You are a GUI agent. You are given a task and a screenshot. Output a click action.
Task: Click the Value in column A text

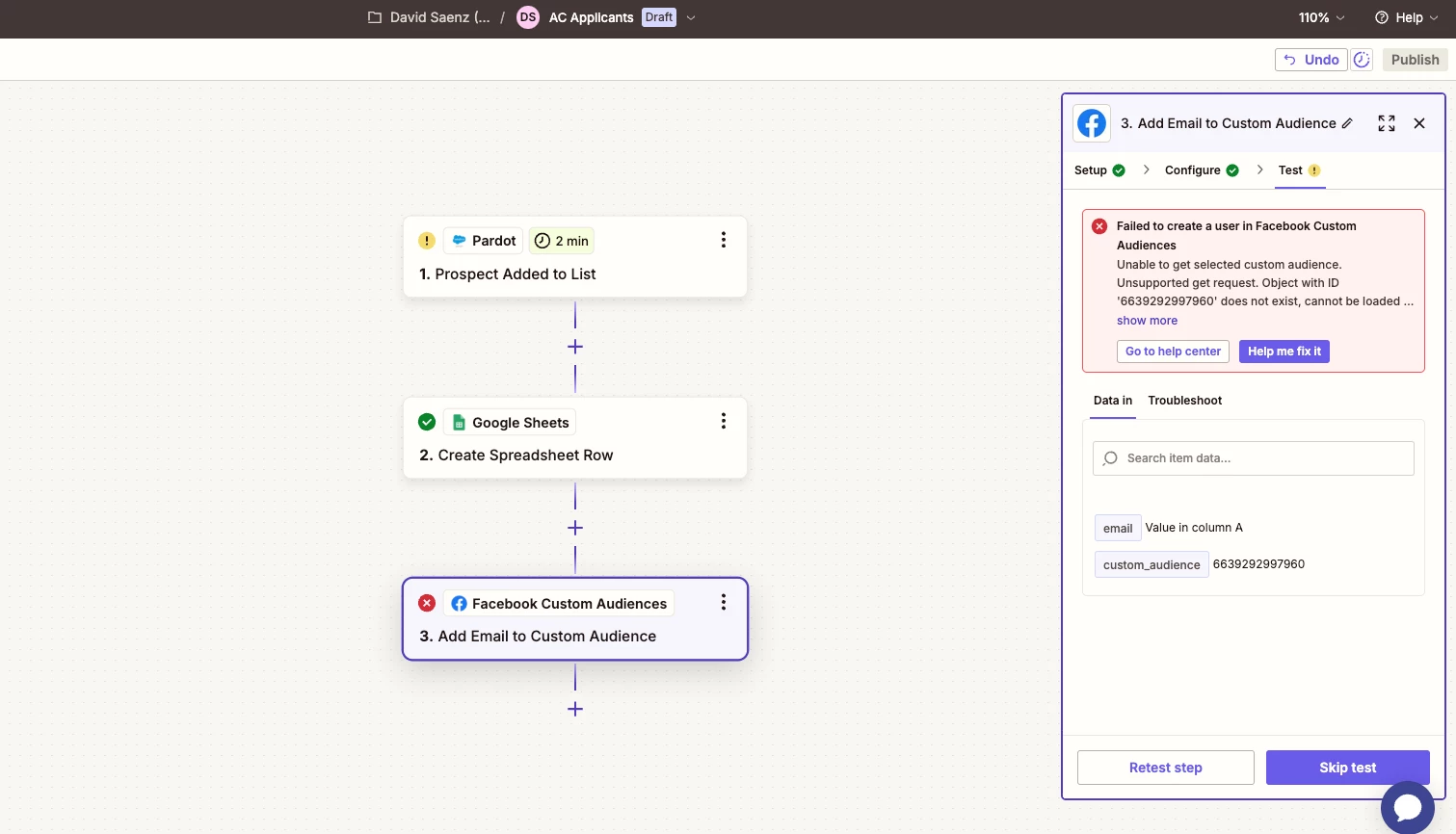tap(1194, 528)
